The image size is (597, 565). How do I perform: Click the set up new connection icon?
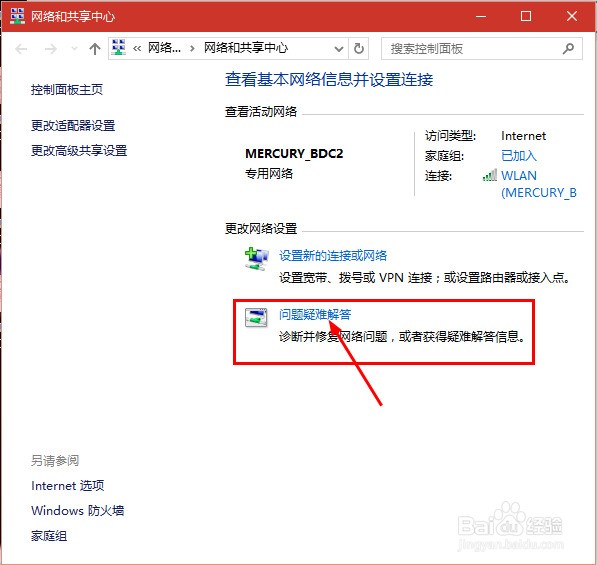pyautogui.click(x=257, y=259)
